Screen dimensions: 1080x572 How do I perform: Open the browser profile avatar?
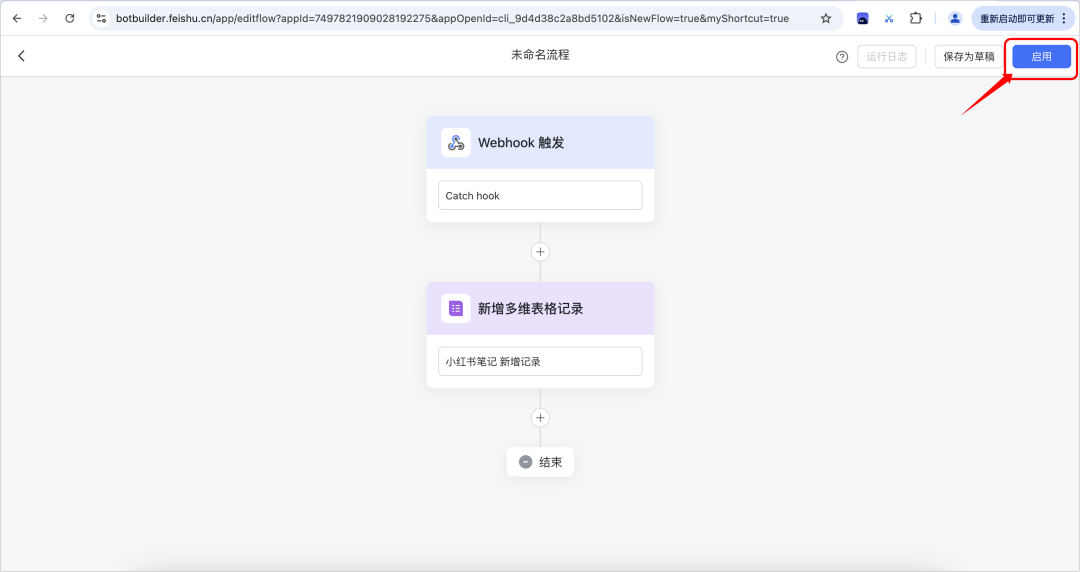click(x=955, y=19)
